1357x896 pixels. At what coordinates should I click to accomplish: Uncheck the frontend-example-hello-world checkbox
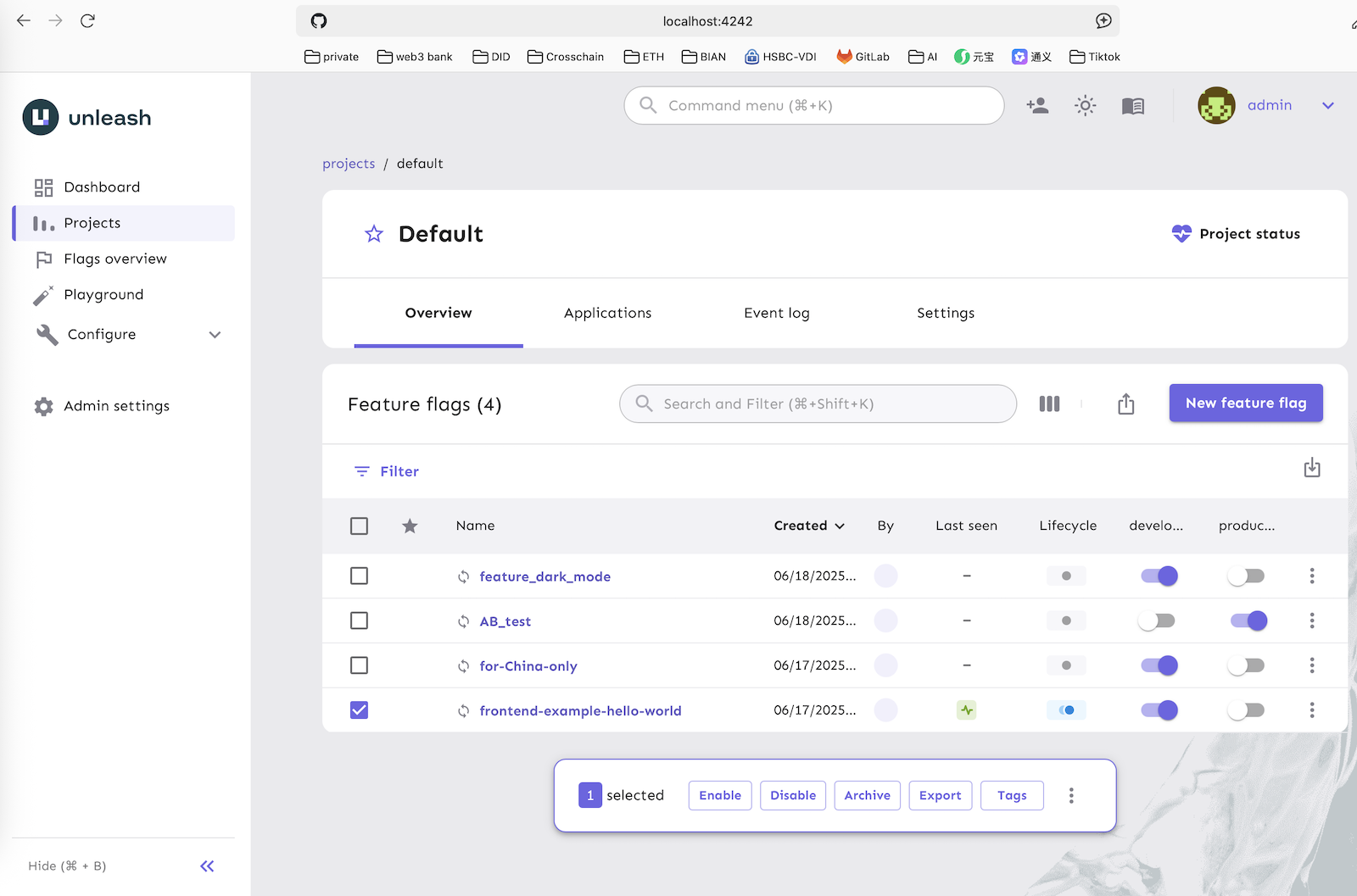pos(360,710)
